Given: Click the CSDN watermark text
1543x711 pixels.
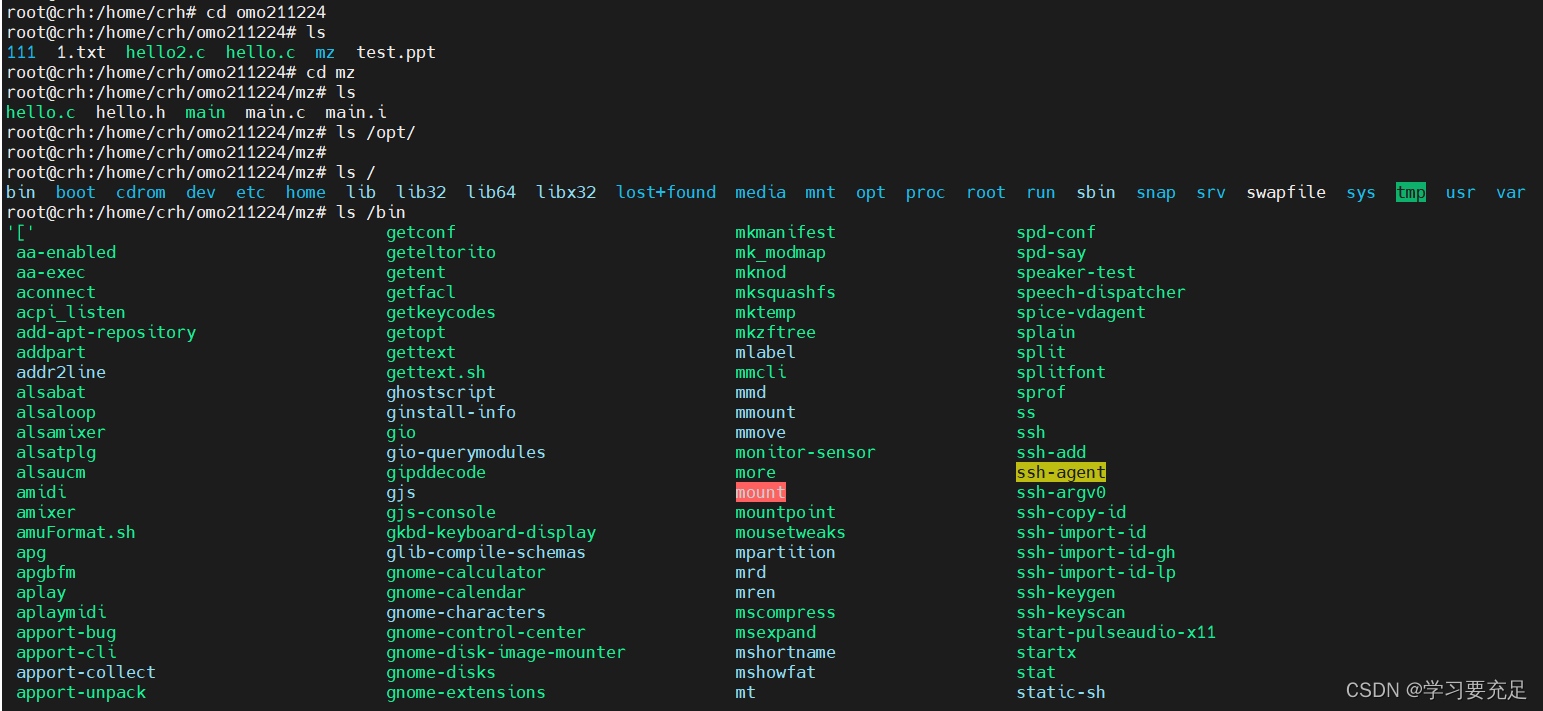Looking at the screenshot, I should [1430, 690].
